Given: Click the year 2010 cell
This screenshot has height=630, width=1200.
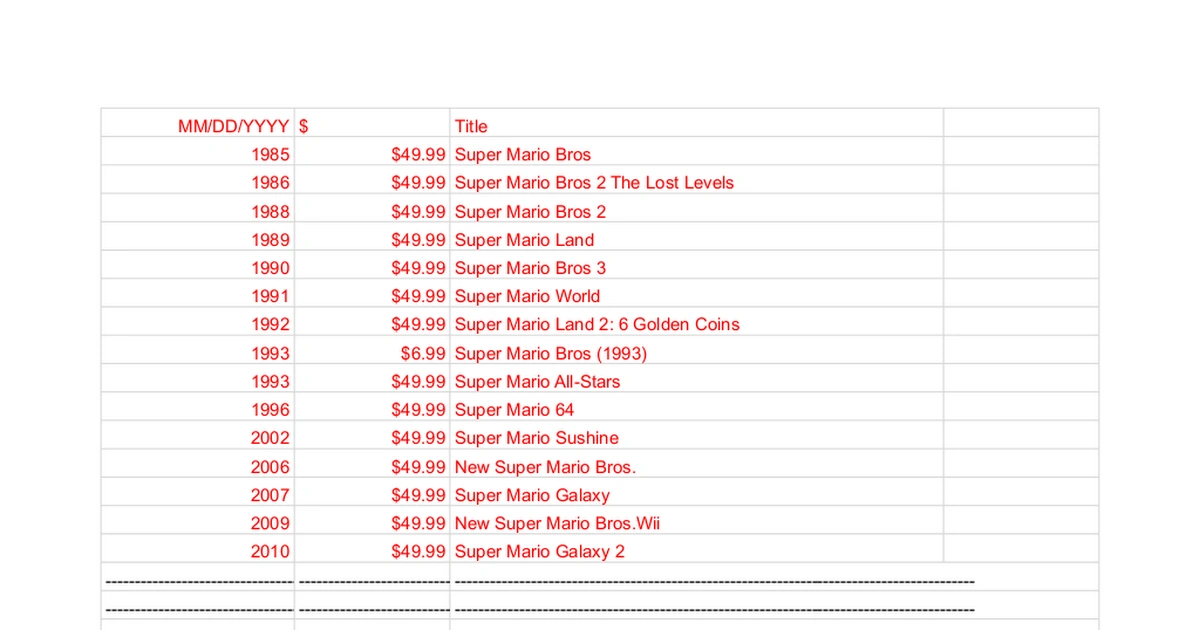Looking at the screenshot, I should (x=198, y=551).
